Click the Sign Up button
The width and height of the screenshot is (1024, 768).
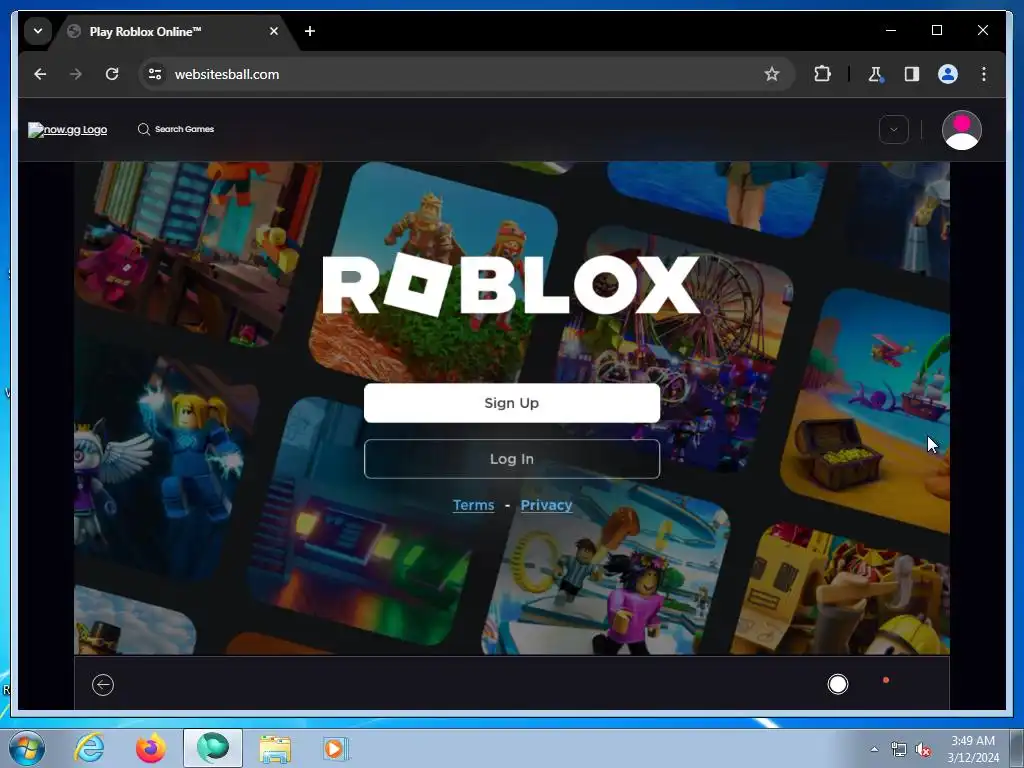click(511, 403)
